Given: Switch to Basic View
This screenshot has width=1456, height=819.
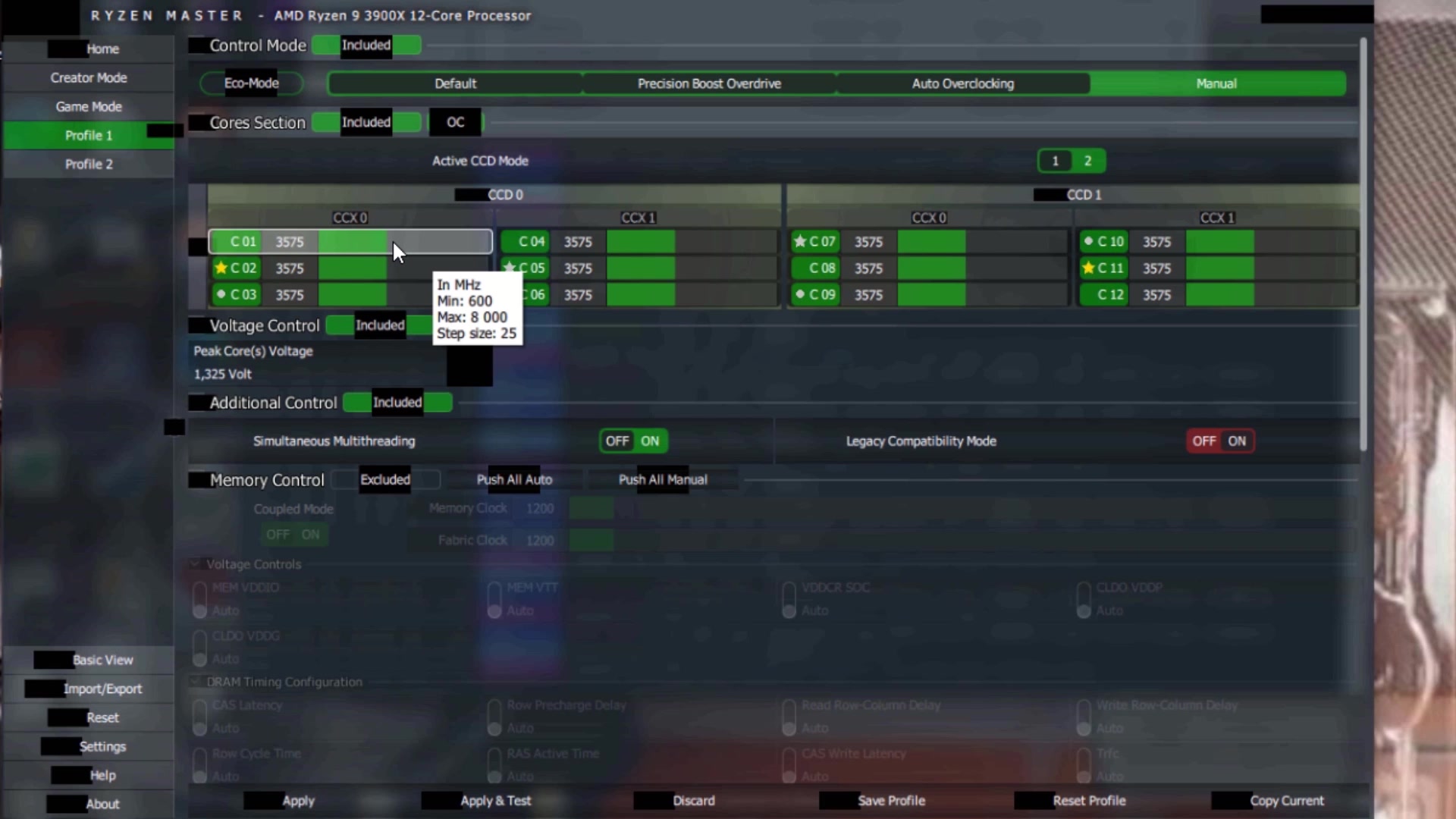Looking at the screenshot, I should (89, 661).
